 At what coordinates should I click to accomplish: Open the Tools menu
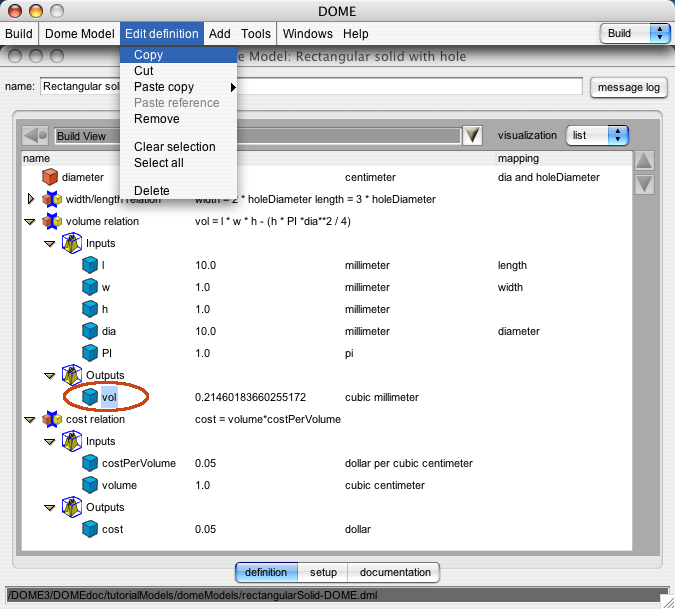[256, 34]
